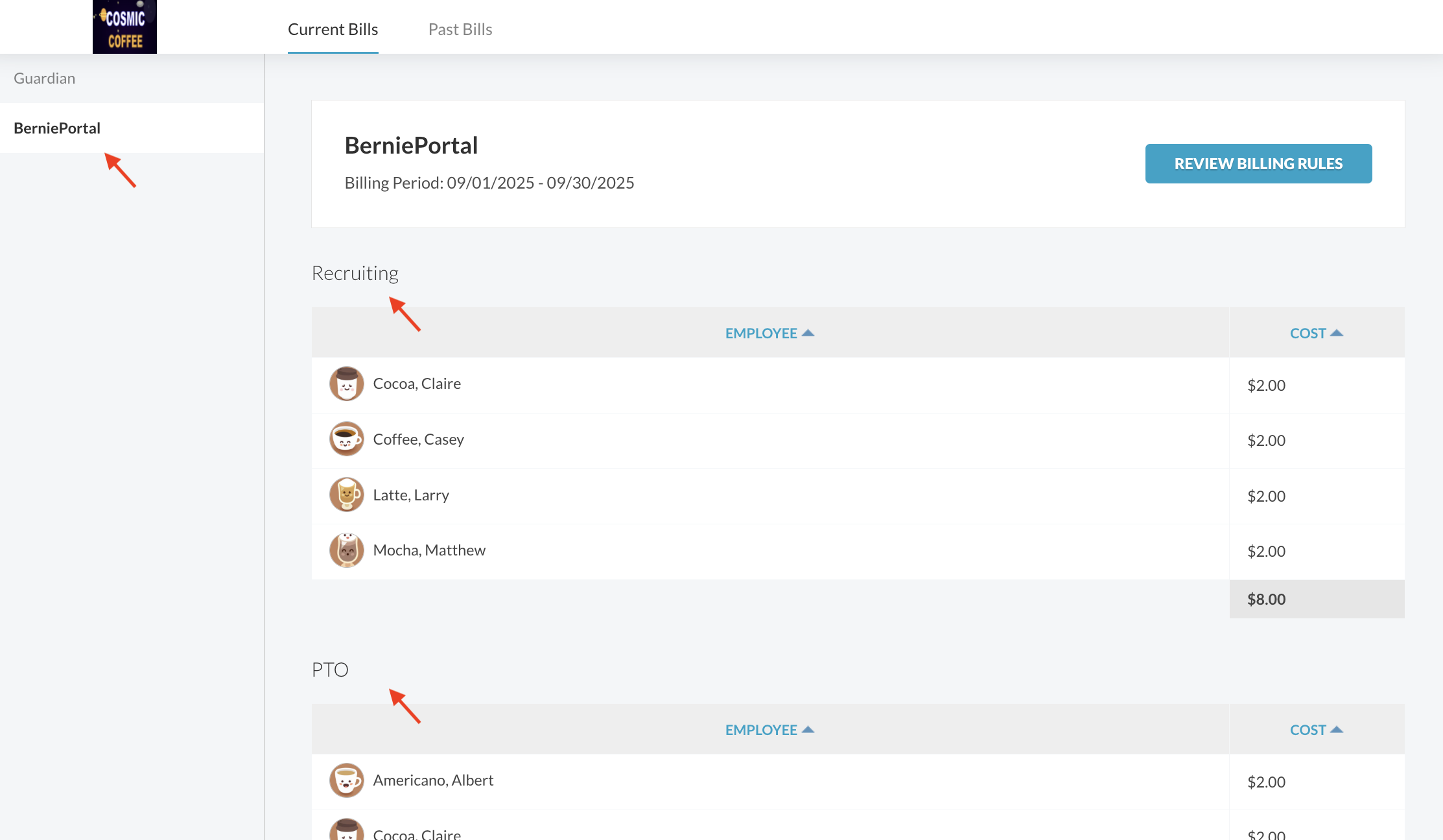
Task: Sort PTO table by Cost arrow
Action: pyautogui.click(x=1337, y=730)
